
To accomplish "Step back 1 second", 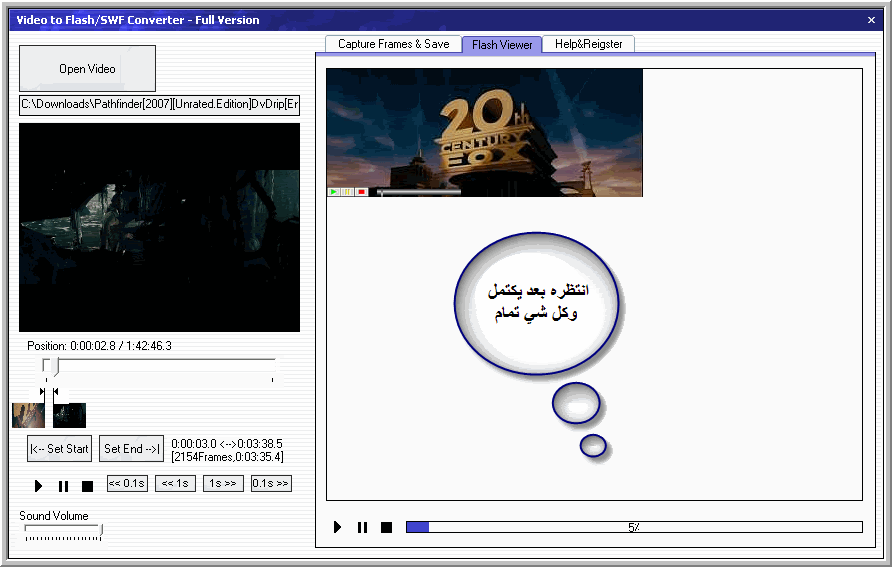I will 175,484.
